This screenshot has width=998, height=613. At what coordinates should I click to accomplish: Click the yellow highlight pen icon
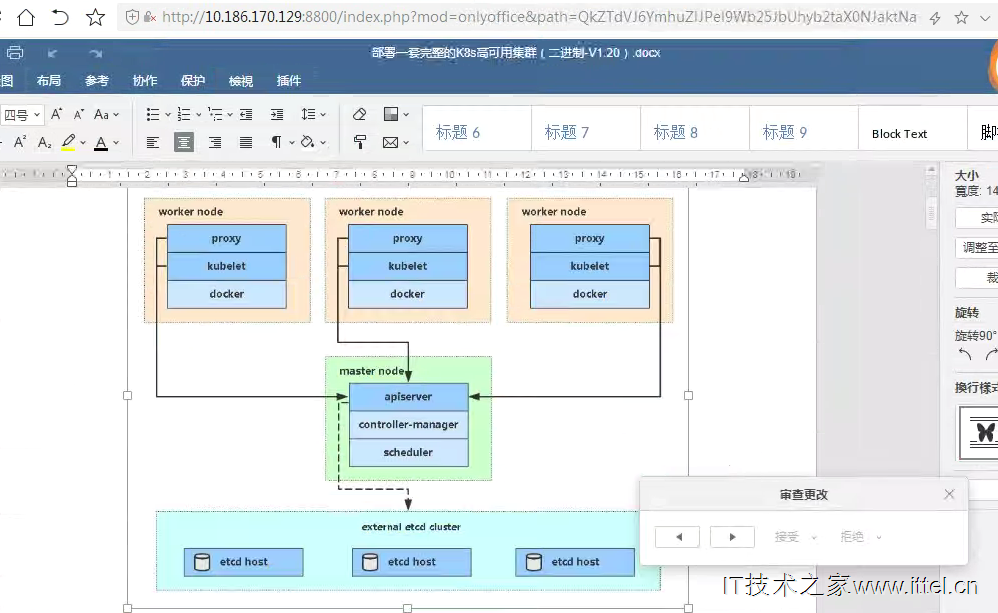(68, 142)
